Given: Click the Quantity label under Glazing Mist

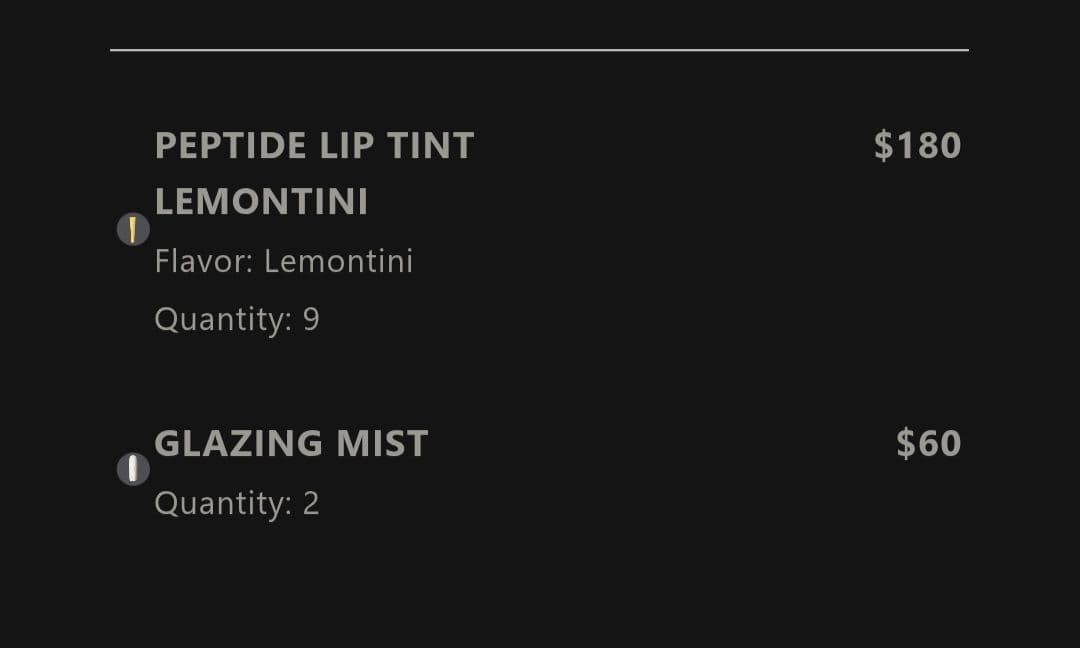Looking at the screenshot, I should (222, 503).
